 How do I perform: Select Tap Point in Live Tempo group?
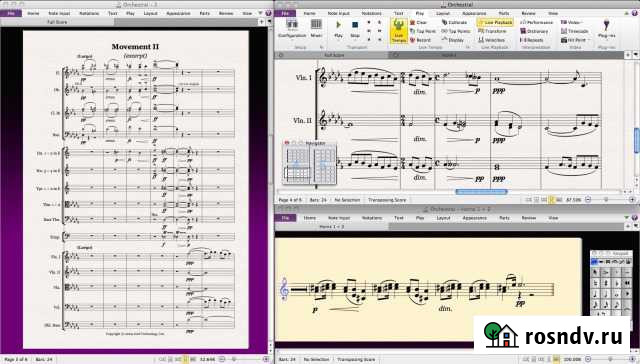click(x=423, y=31)
